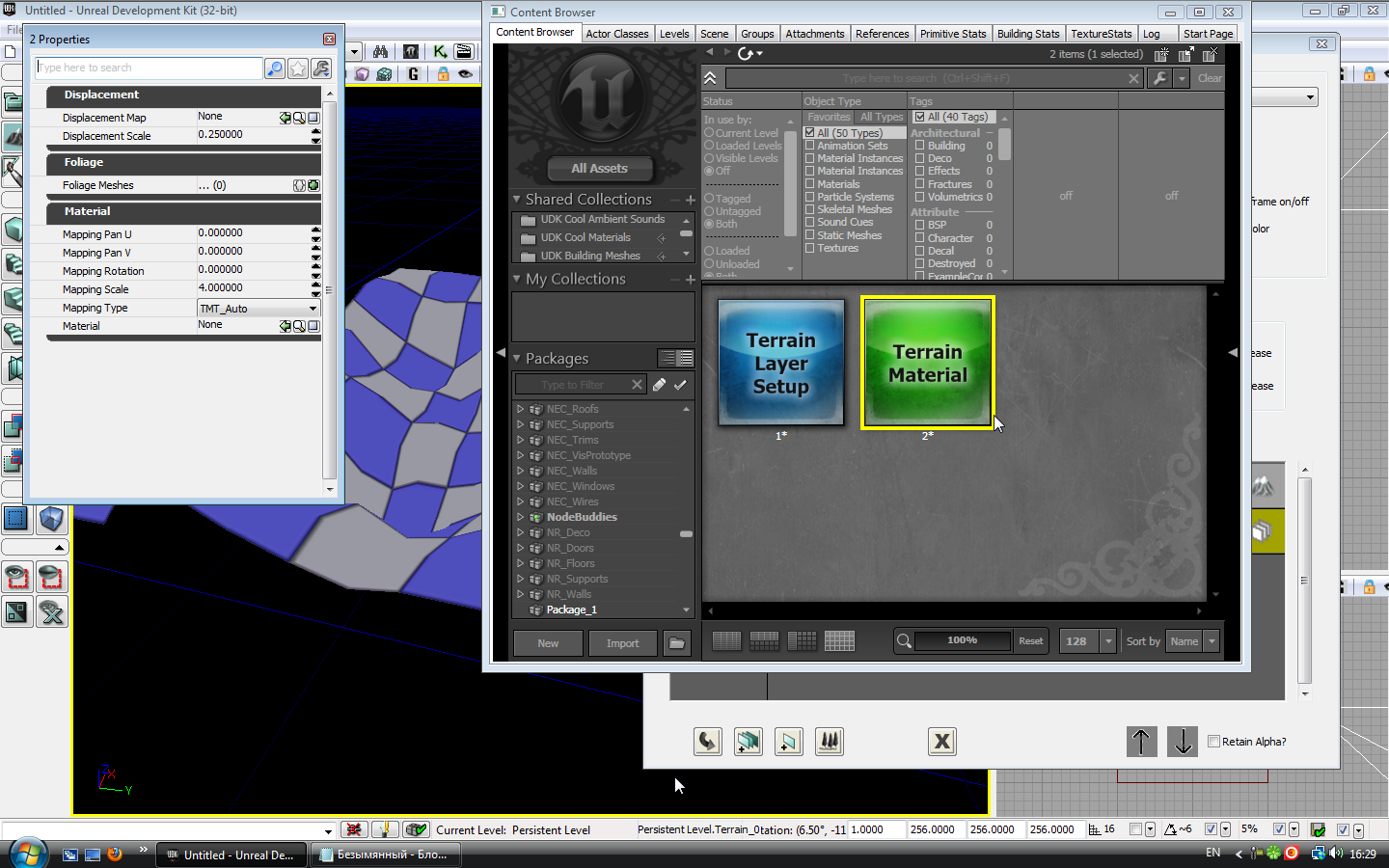Image resolution: width=1389 pixels, height=868 pixels.
Task: Expand the NEC_Roofs package
Action: click(521, 409)
